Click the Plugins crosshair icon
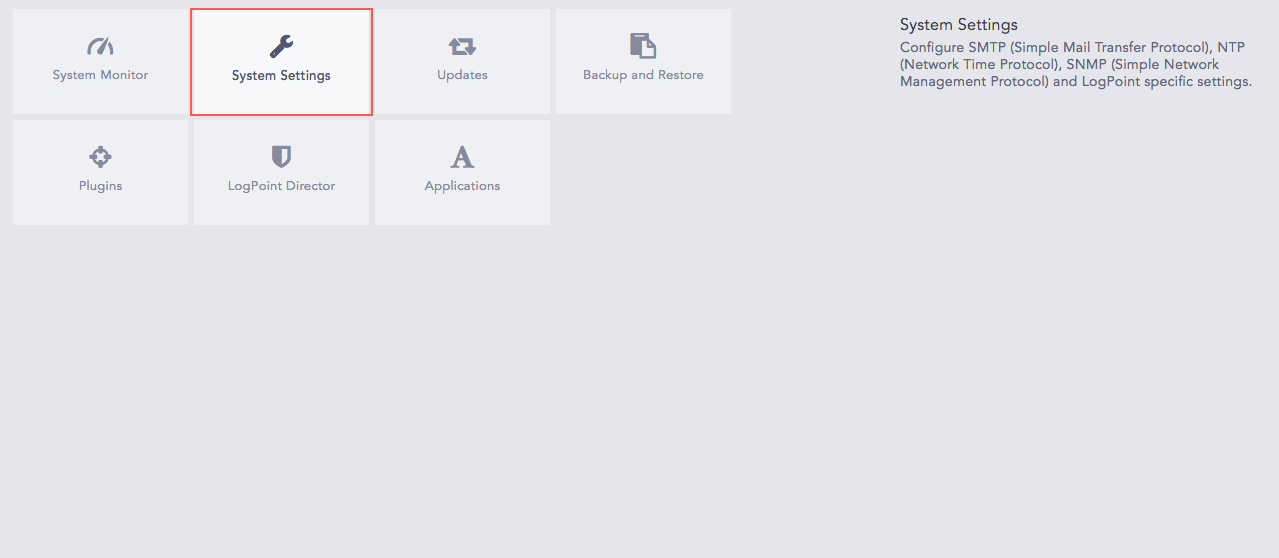Screen dimensions: 1279x558 coord(100,156)
